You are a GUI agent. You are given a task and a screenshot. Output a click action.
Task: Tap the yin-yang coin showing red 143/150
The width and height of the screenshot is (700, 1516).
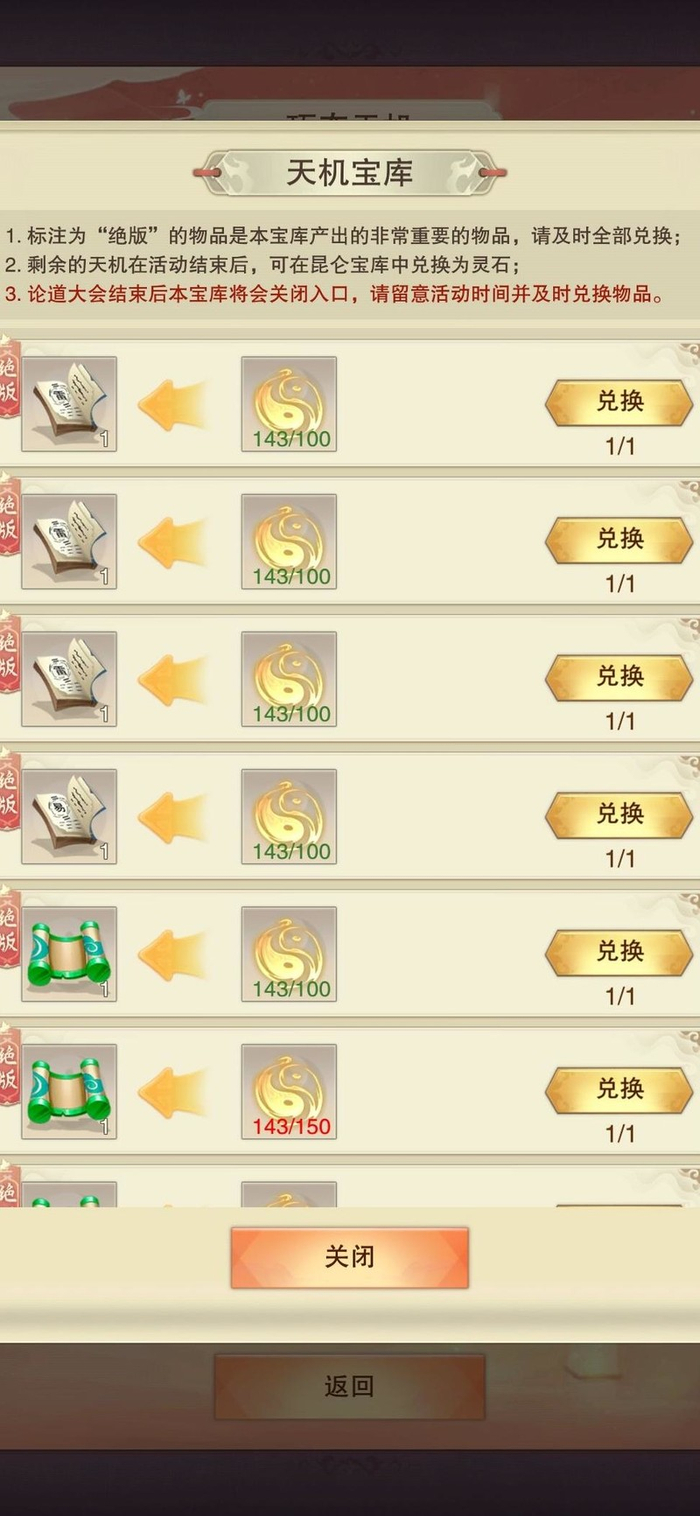coord(289,1091)
